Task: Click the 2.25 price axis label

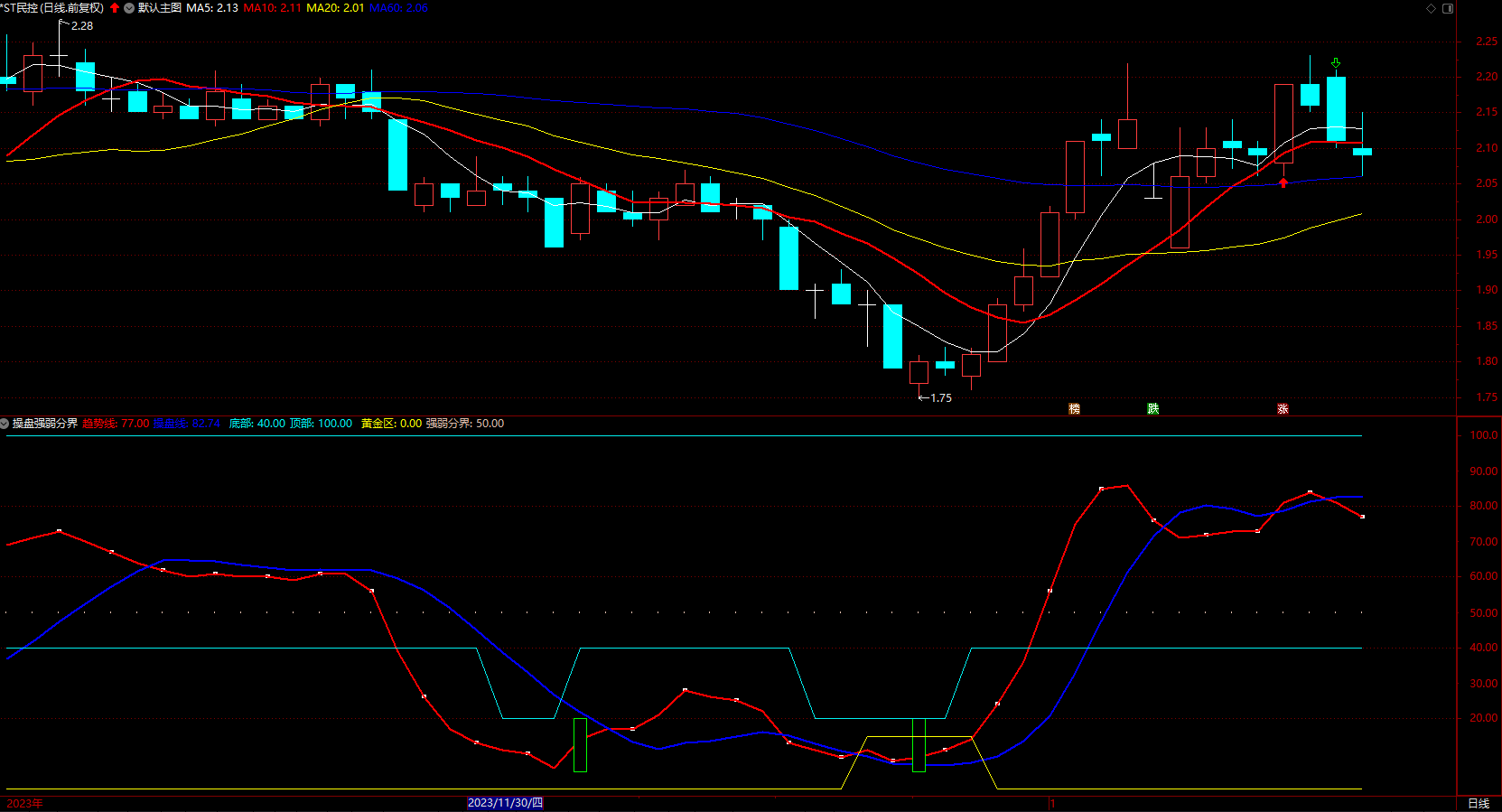Action: pos(1487,42)
